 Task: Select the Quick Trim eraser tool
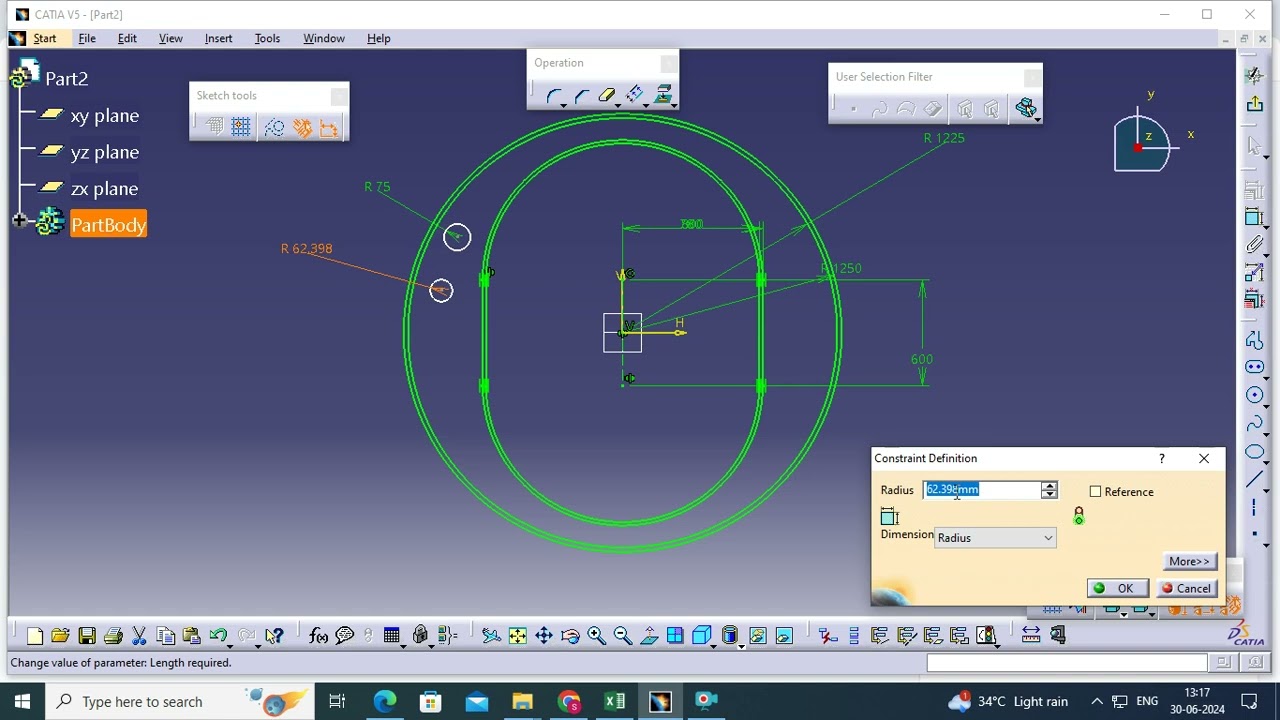pyautogui.click(x=607, y=95)
